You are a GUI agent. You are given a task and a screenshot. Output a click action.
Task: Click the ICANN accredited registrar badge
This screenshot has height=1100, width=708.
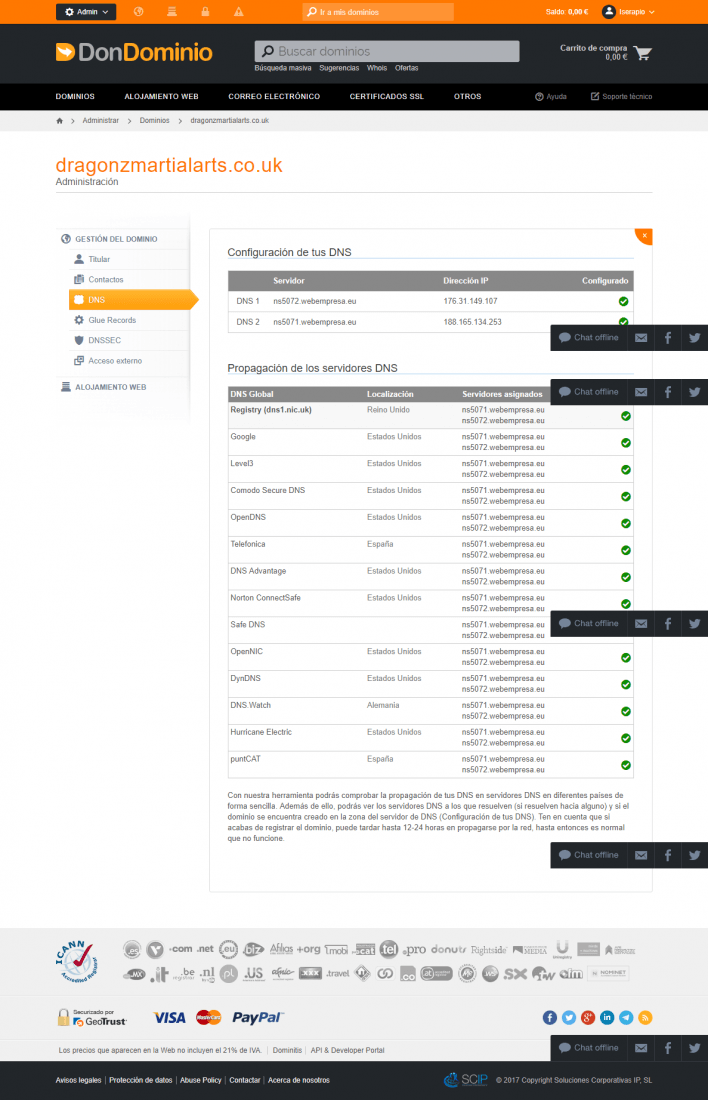click(76, 961)
